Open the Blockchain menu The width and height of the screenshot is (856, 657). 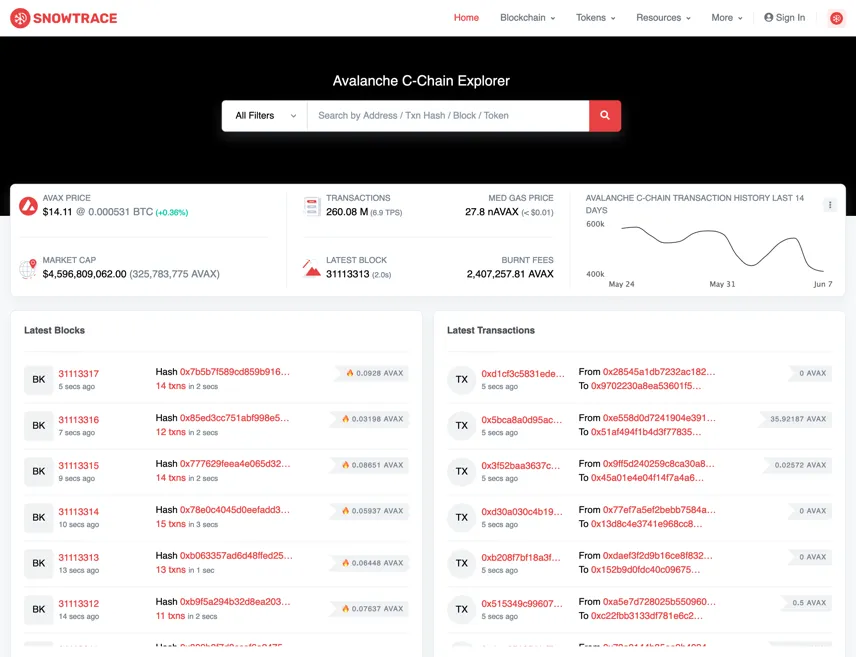(527, 17)
